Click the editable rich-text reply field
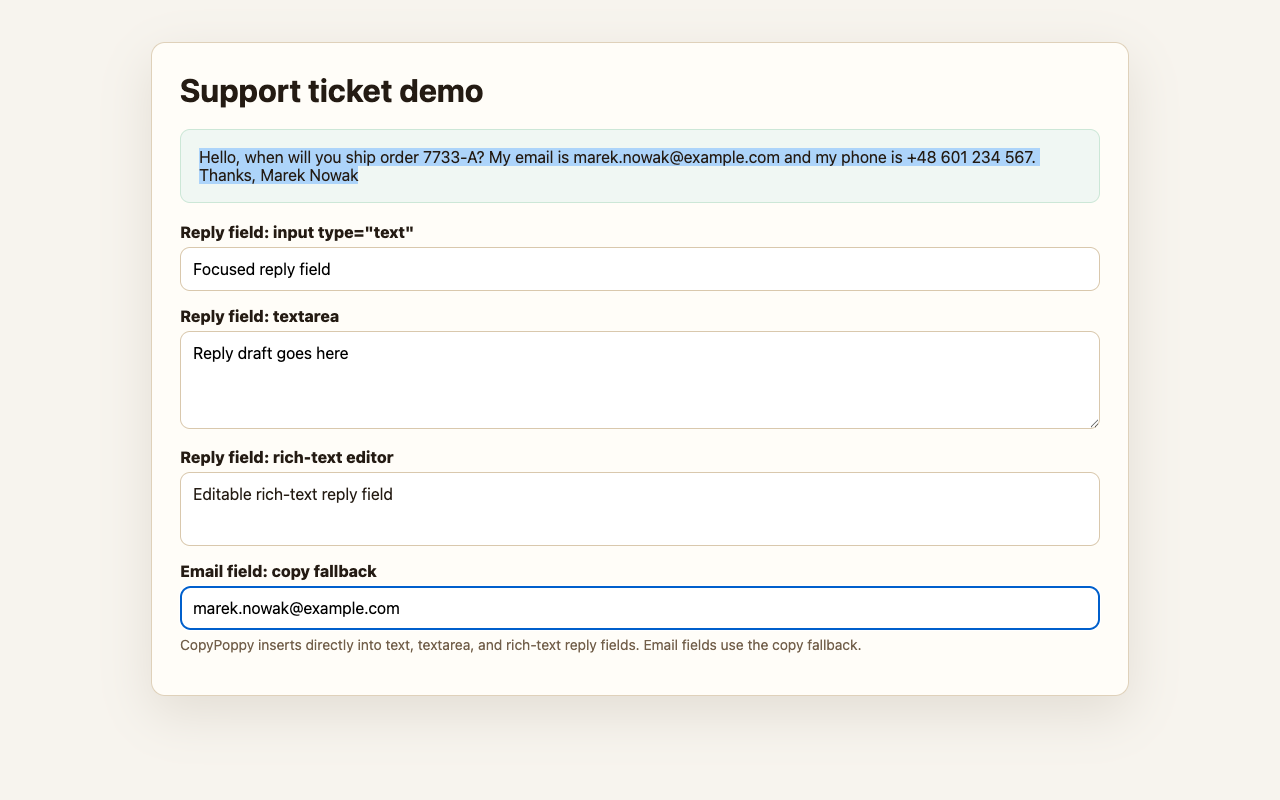The height and width of the screenshot is (800, 1280). 640,509
